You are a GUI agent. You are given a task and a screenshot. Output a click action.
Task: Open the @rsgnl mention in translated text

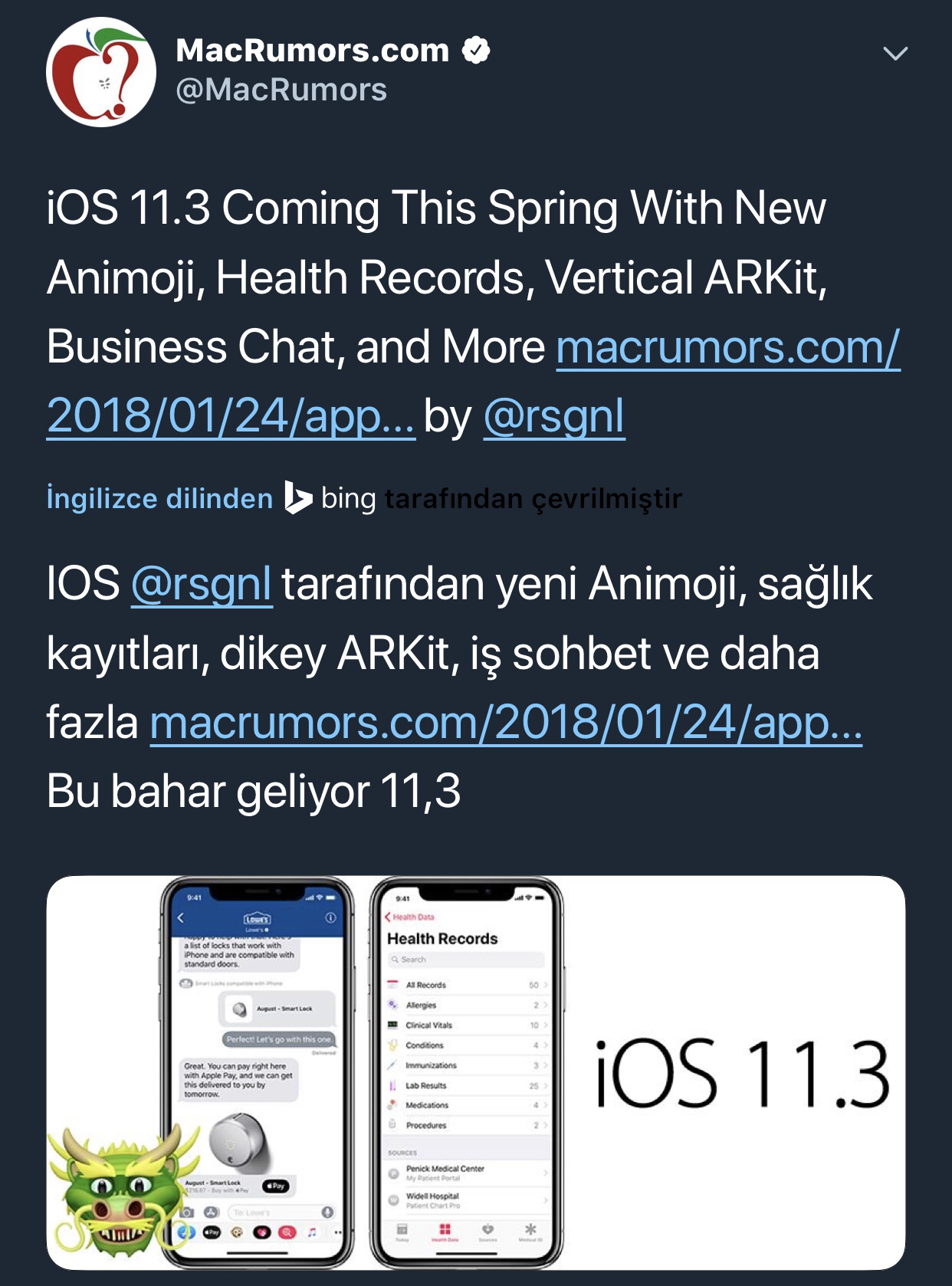tap(202, 584)
